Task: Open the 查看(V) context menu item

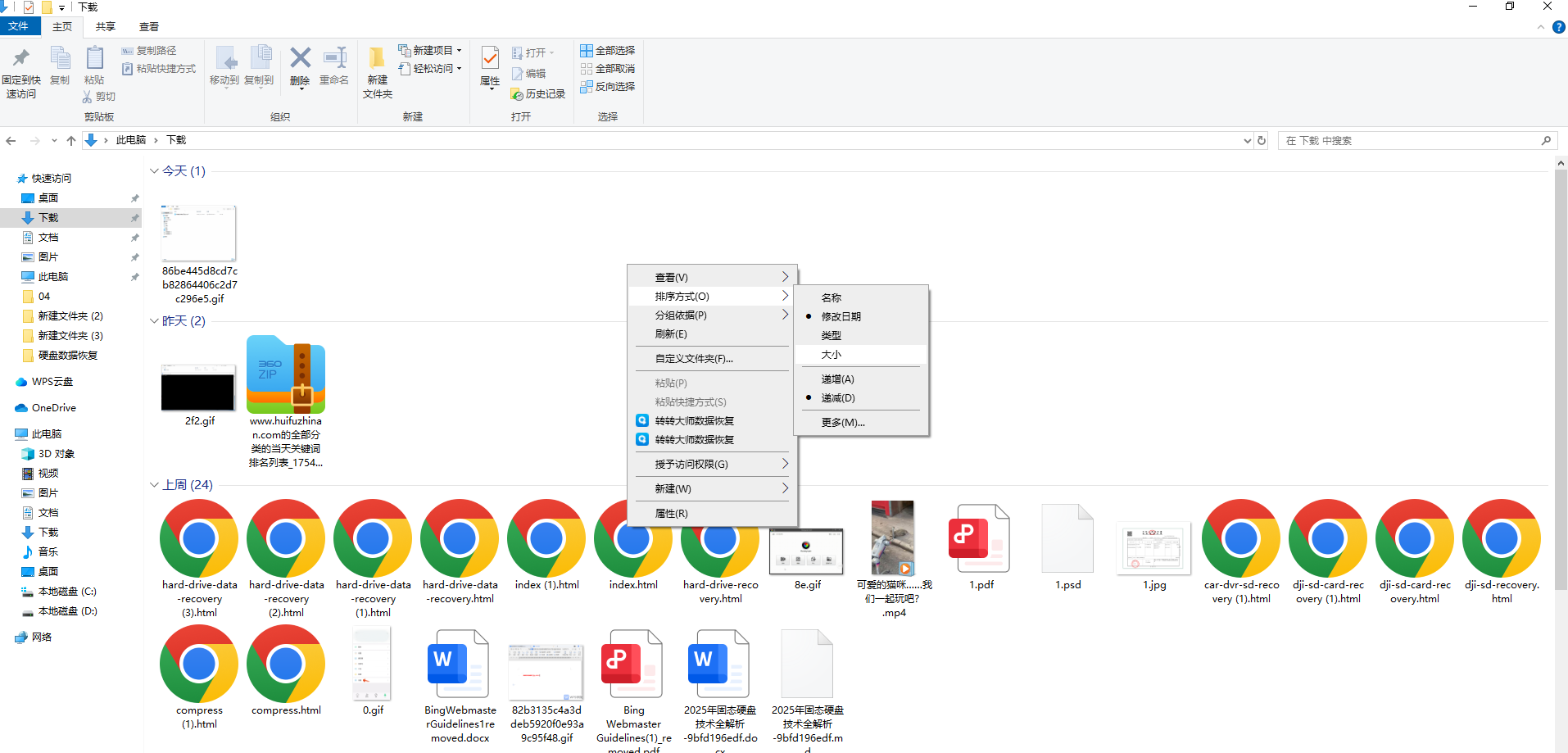Action: (712, 277)
